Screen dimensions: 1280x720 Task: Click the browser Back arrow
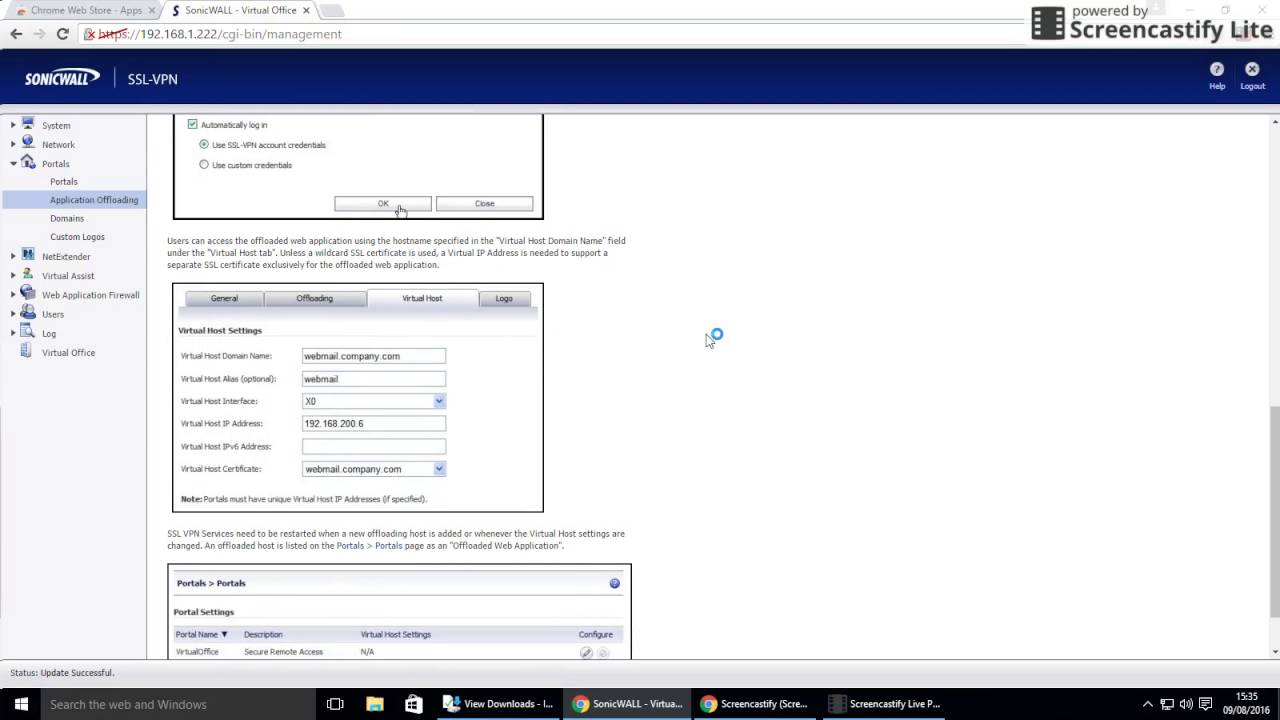[x=16, y=33]
